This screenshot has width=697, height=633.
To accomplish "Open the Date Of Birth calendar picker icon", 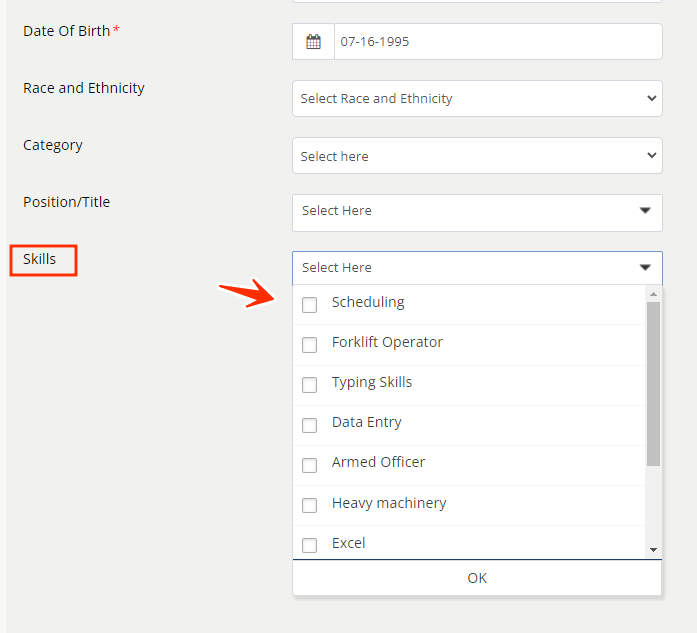I will coord(313,42).
